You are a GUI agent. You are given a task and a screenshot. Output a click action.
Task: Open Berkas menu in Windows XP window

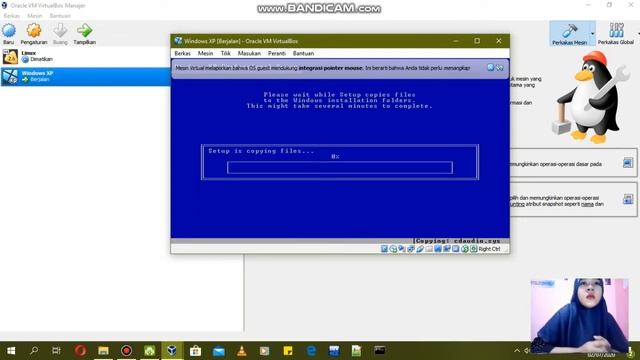[x=182, y=53]
